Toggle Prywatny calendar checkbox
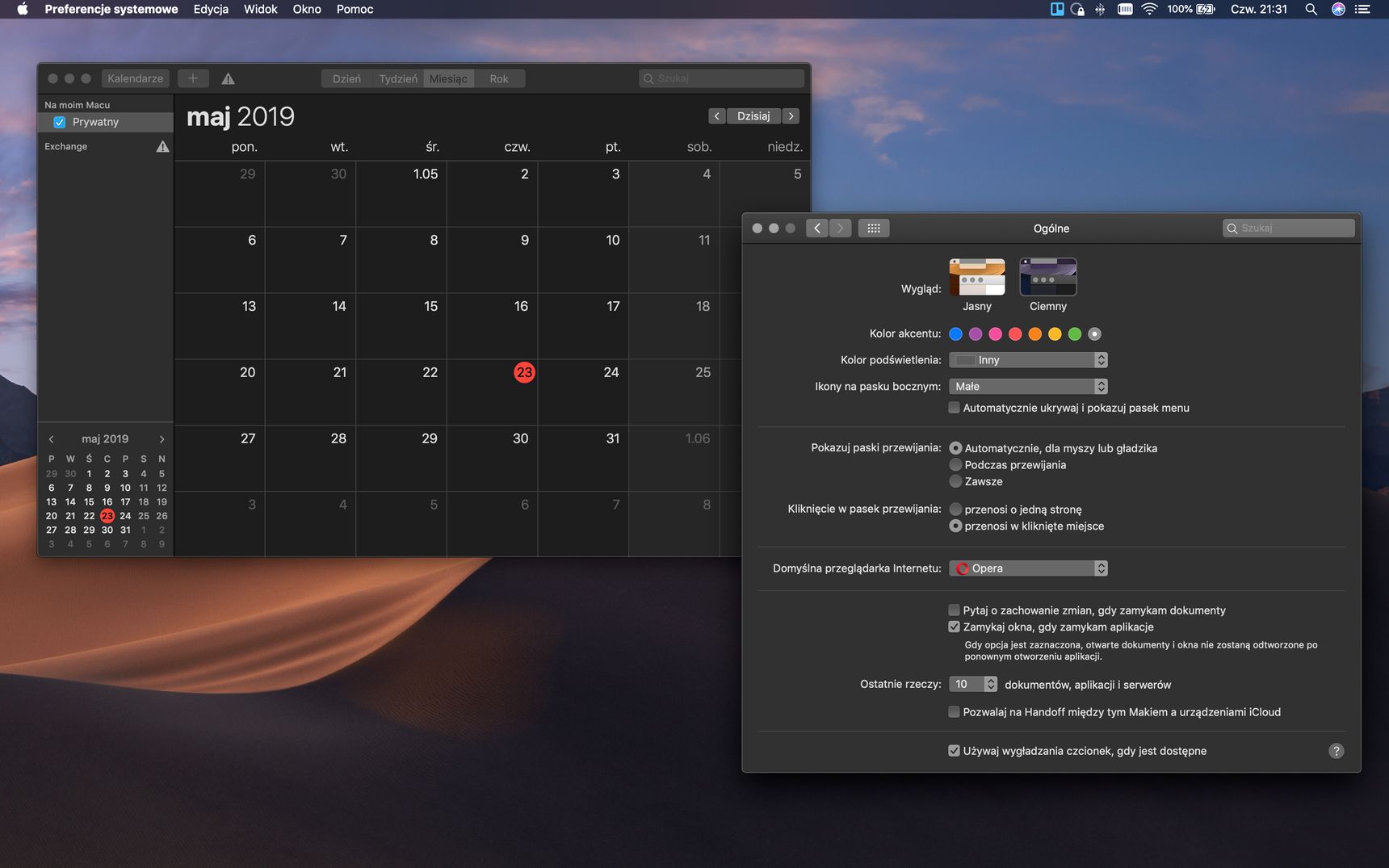Screen dimensions: 1389x868 (59, 122)
